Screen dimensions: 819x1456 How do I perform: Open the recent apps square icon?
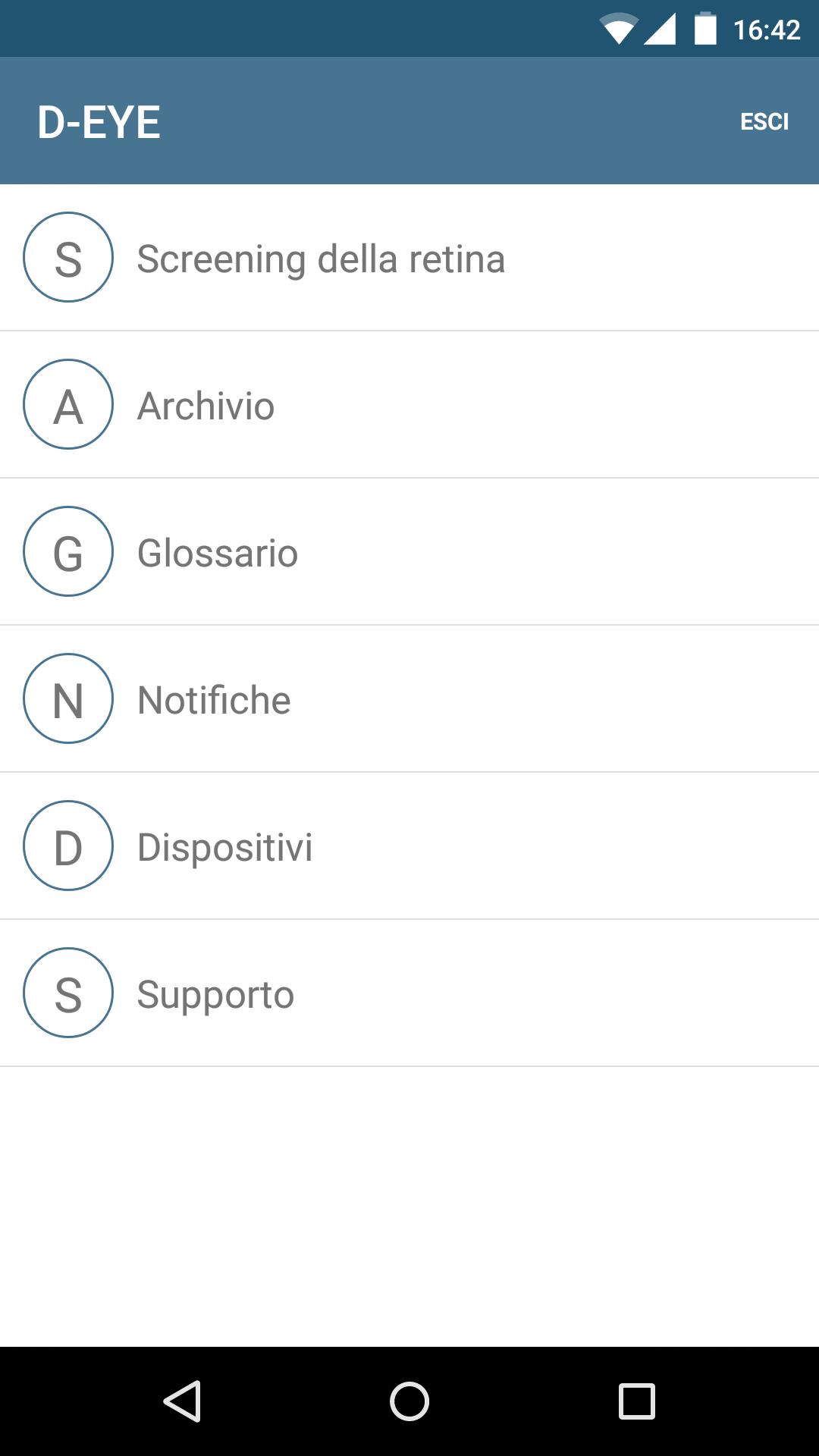tap(636, 1401)
